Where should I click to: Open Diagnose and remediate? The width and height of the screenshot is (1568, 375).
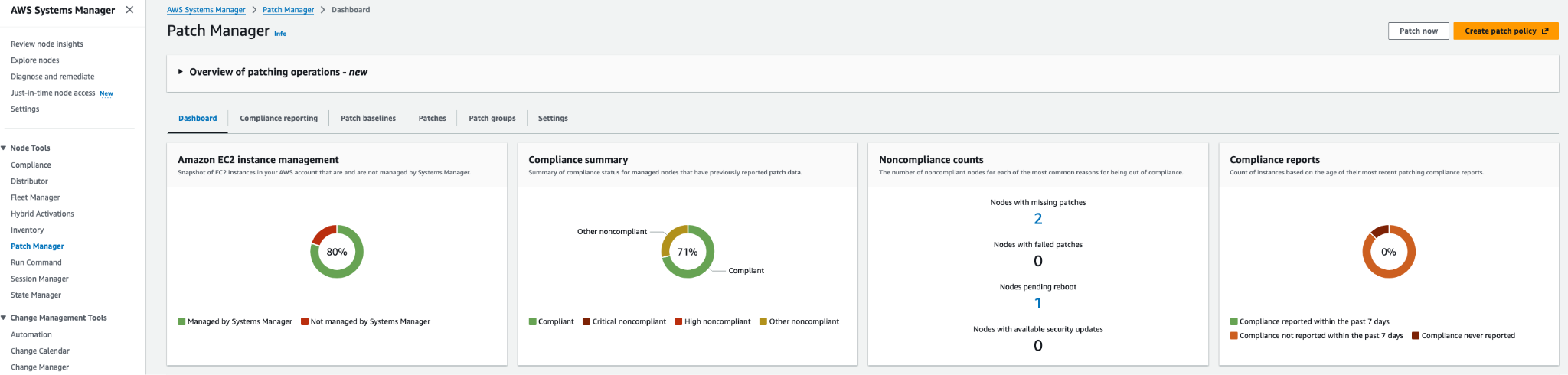point(53,77)
